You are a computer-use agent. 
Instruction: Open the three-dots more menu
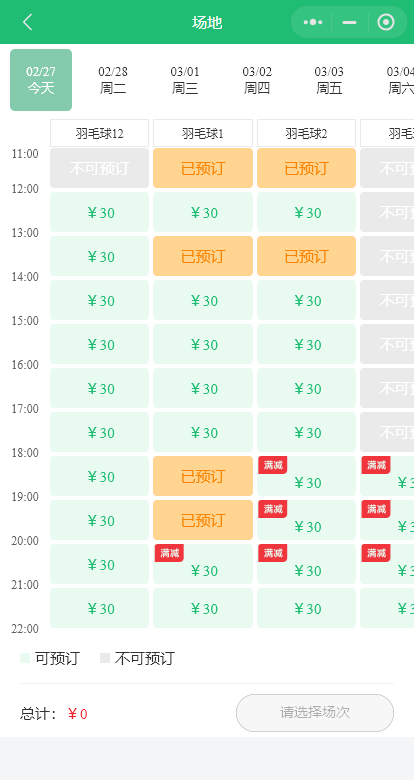(312, 22)
